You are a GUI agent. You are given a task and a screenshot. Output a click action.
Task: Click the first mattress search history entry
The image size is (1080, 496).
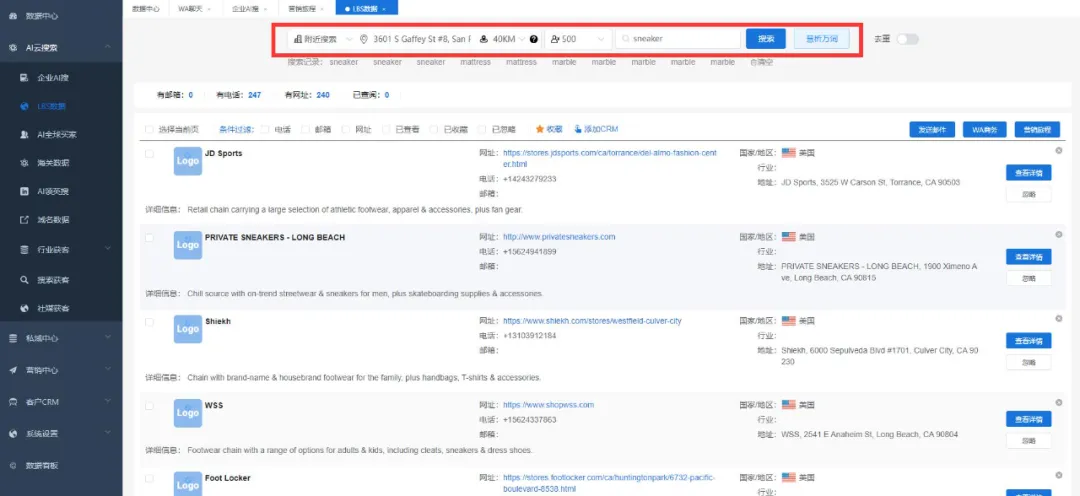click(x=475, y=62)
